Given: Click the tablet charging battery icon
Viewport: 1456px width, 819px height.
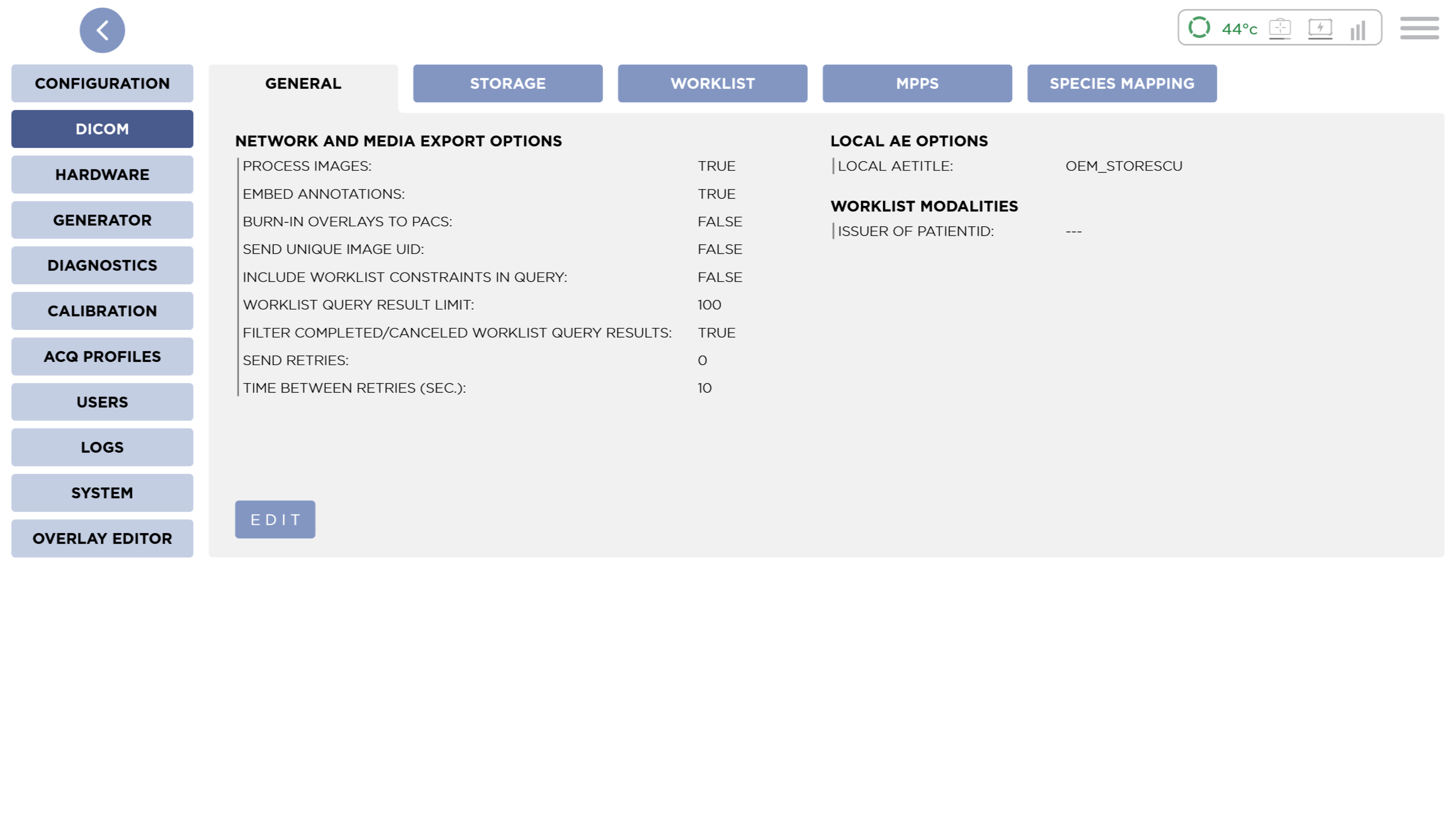Looking at the screenshot, I should (x=1320, y=28).
